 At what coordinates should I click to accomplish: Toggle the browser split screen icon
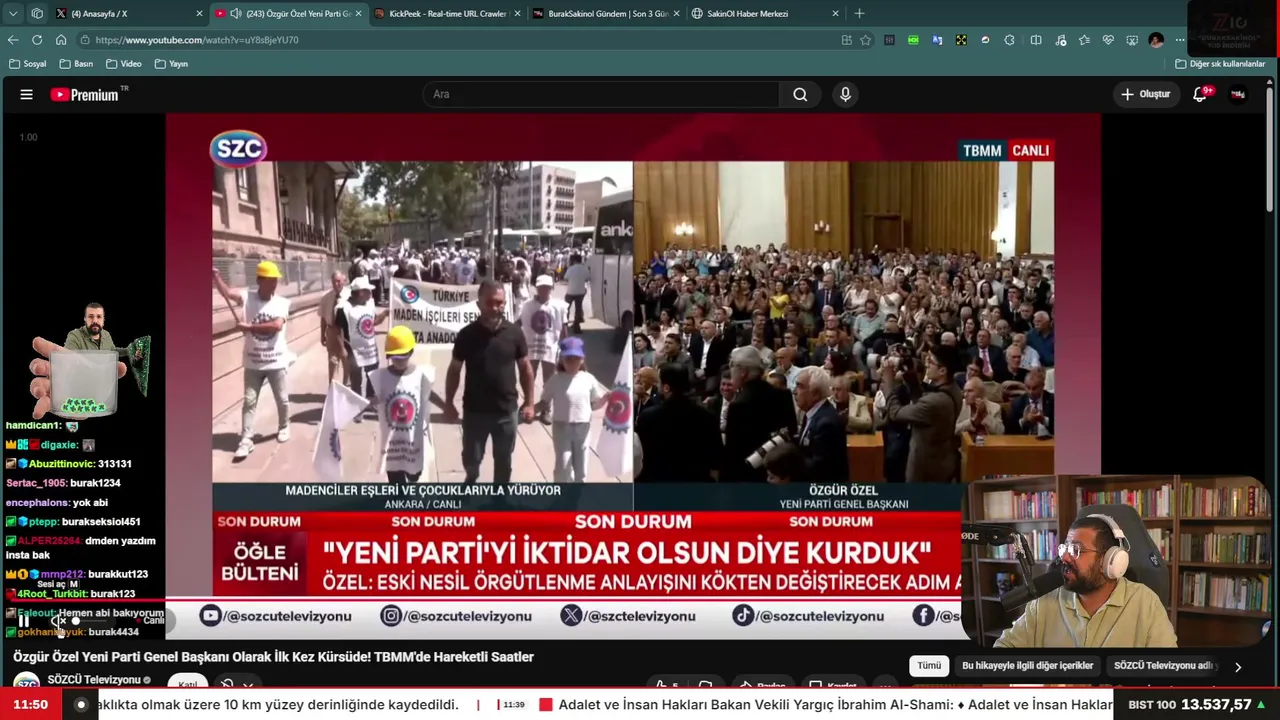pos(1036,40)
